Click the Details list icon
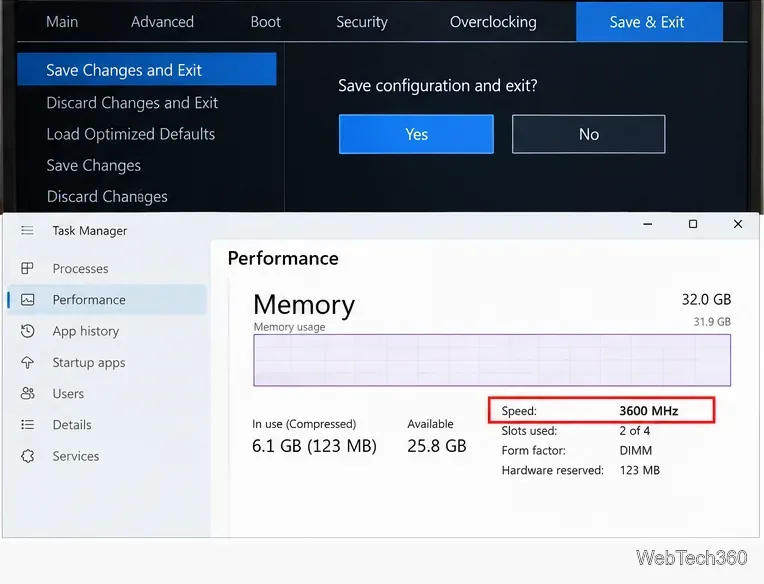 [27, 425]
